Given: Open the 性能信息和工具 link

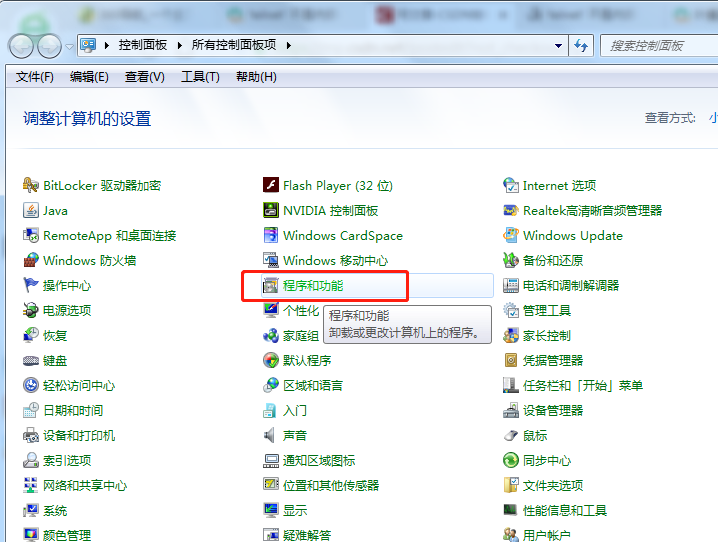Looking at the screenshot, I should point(565,510).
